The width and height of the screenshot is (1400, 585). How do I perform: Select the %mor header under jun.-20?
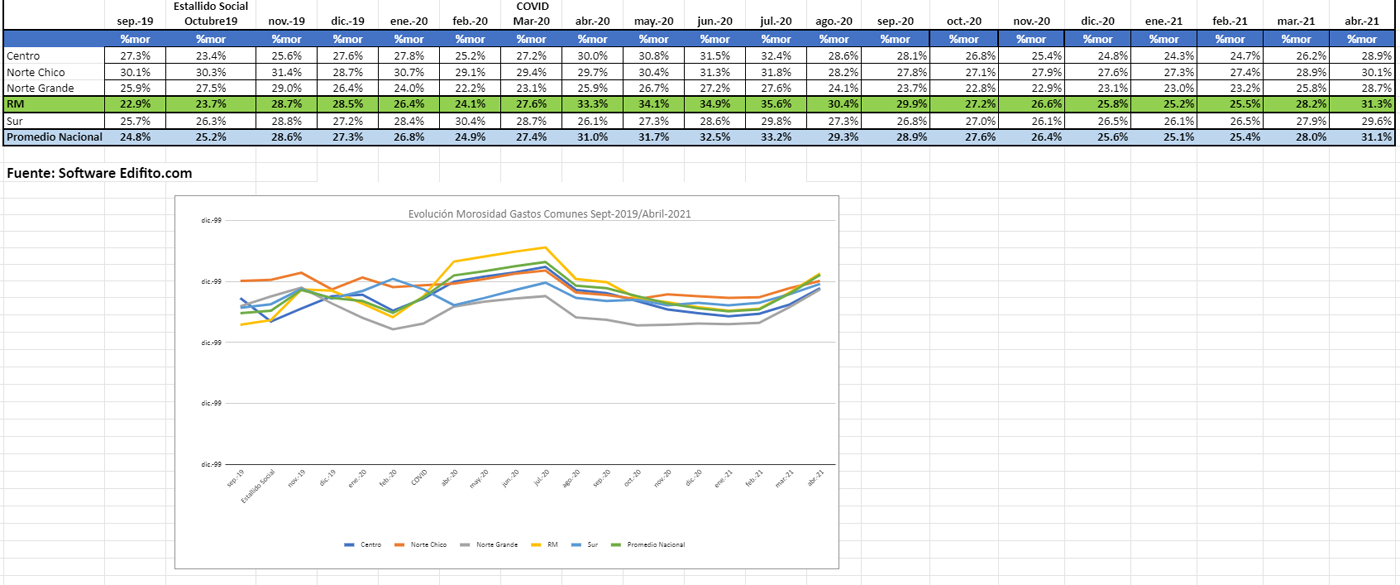714,39
